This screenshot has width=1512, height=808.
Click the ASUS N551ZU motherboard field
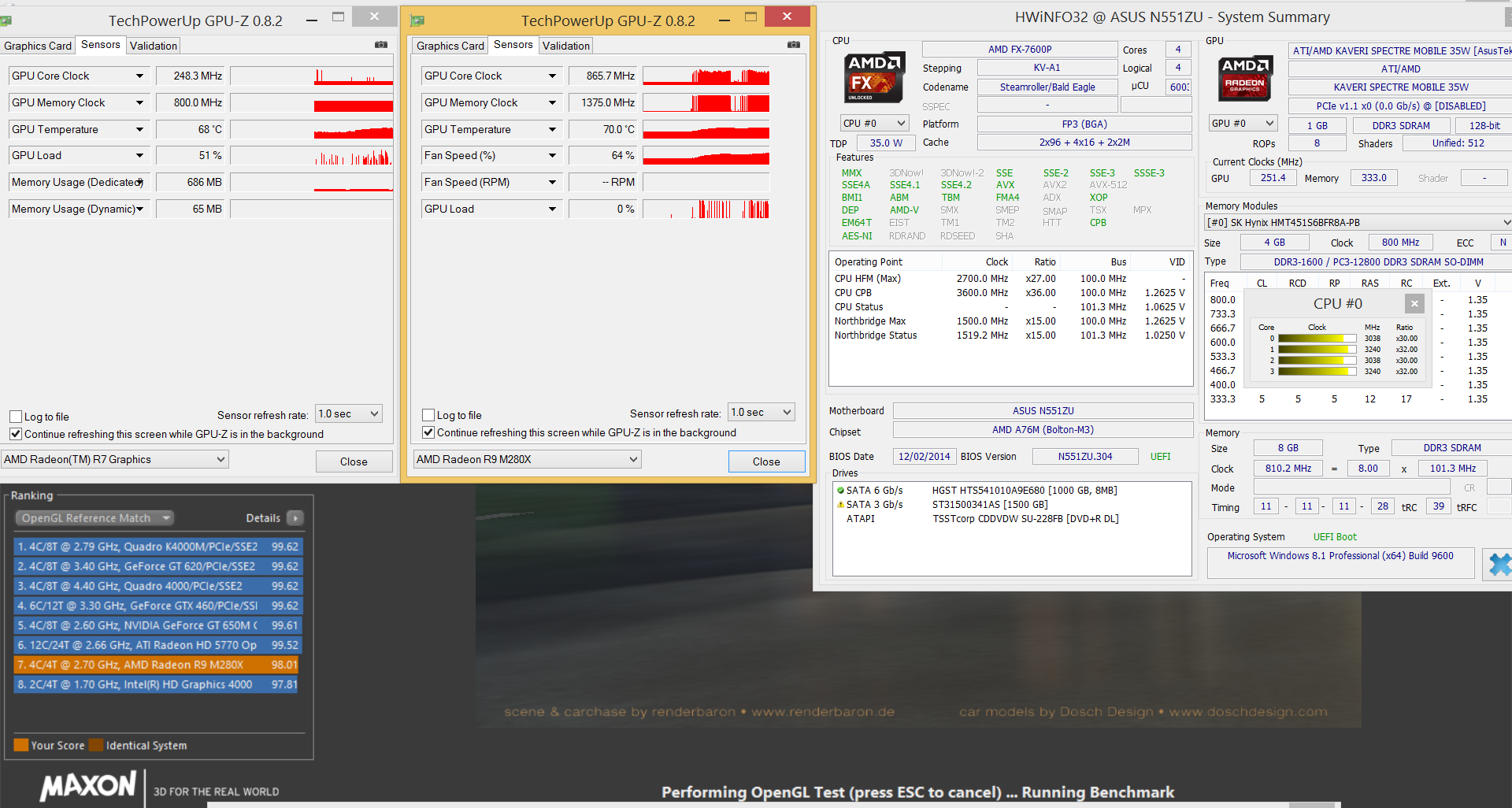(x=1043, y=411)
